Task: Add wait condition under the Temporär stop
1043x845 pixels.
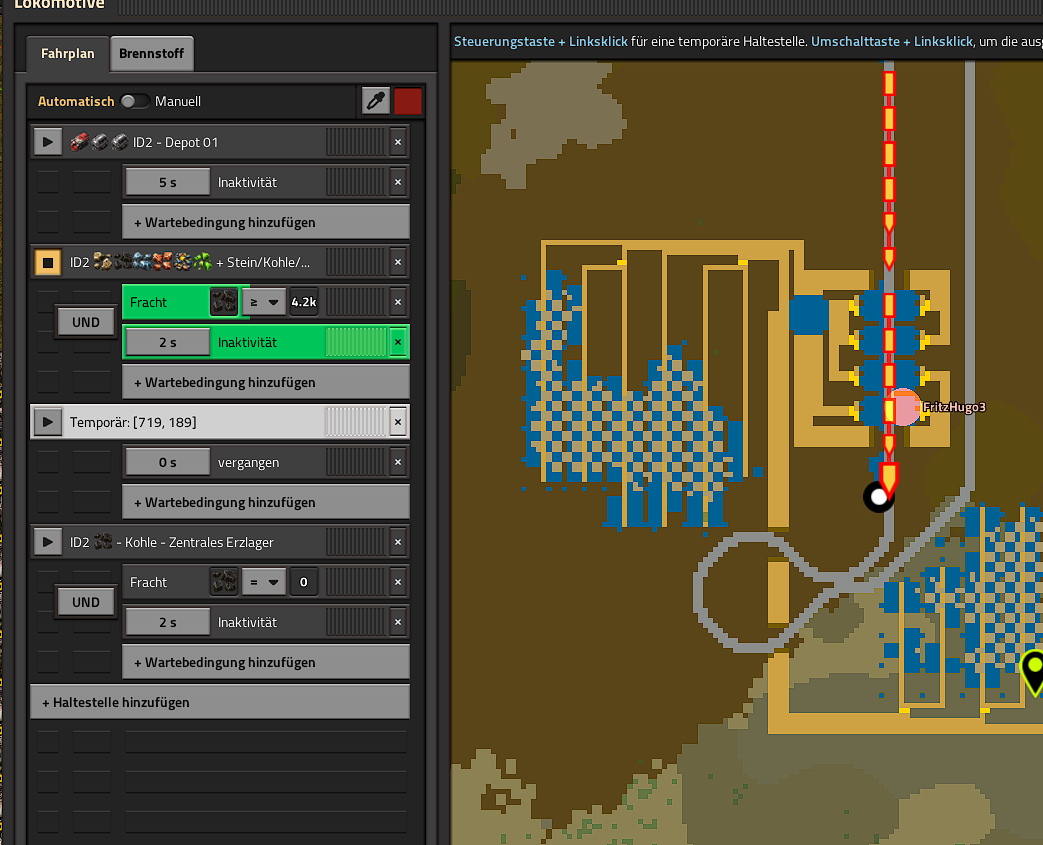Action: pos(266,502)
